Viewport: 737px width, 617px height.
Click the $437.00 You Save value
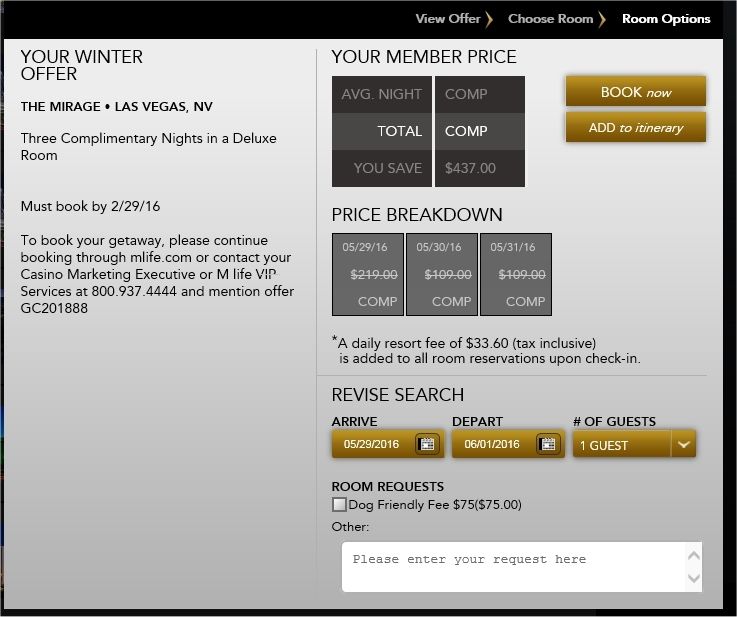point(470,168)
